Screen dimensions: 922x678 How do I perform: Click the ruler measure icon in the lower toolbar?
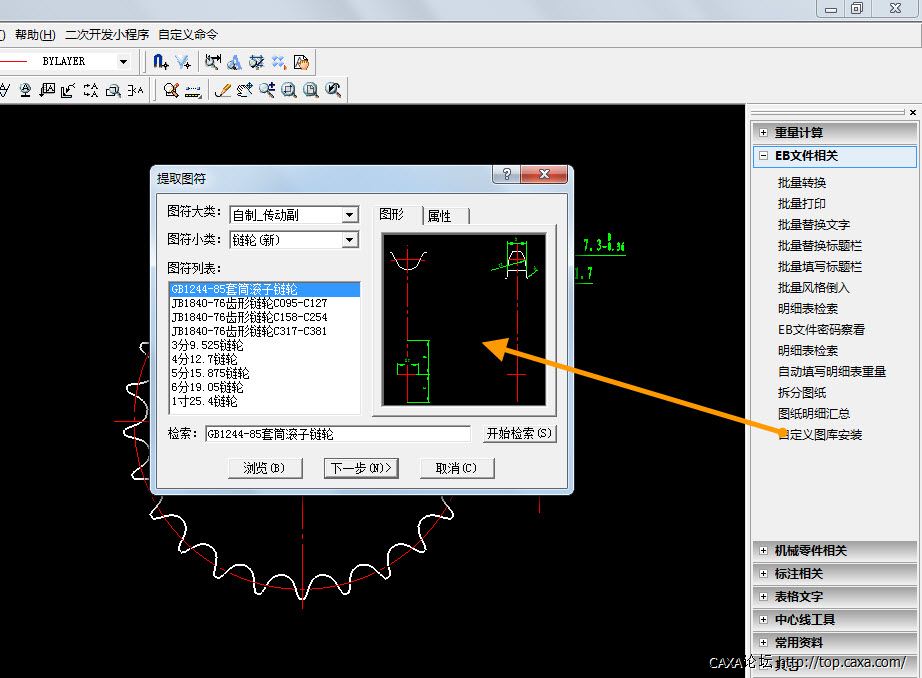pos(193,91)
